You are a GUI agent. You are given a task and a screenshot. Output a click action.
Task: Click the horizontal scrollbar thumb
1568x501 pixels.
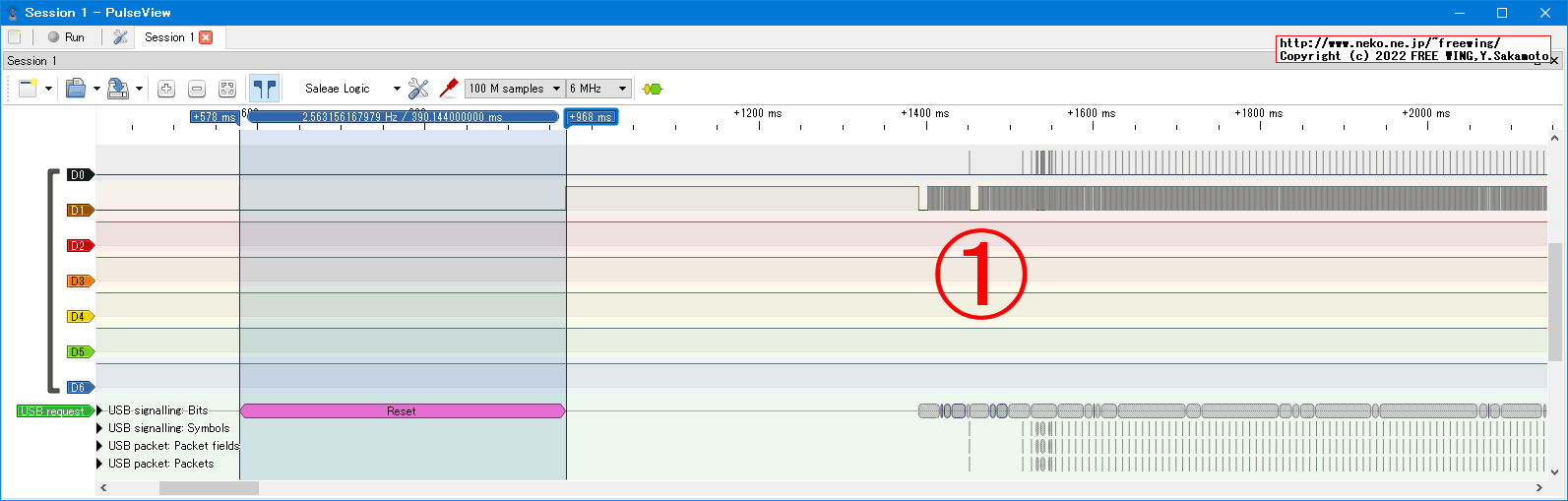click(x=209, y=488)
